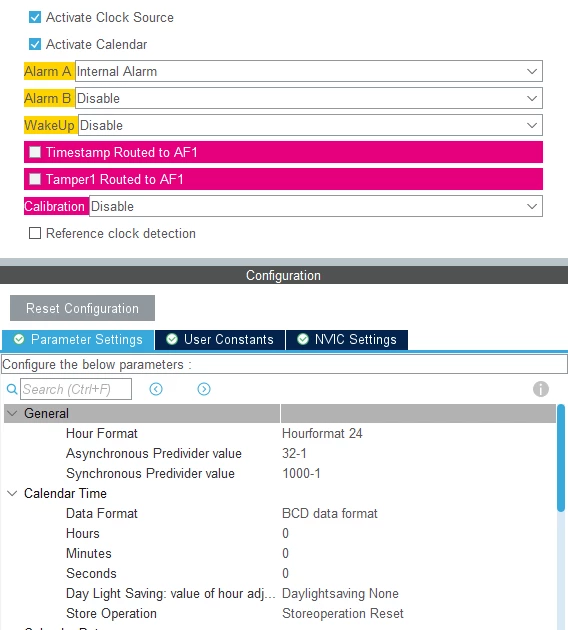Uncheck Activate Clock Source
This screenshot has width=568, height=630.
(x=35, y=17)
